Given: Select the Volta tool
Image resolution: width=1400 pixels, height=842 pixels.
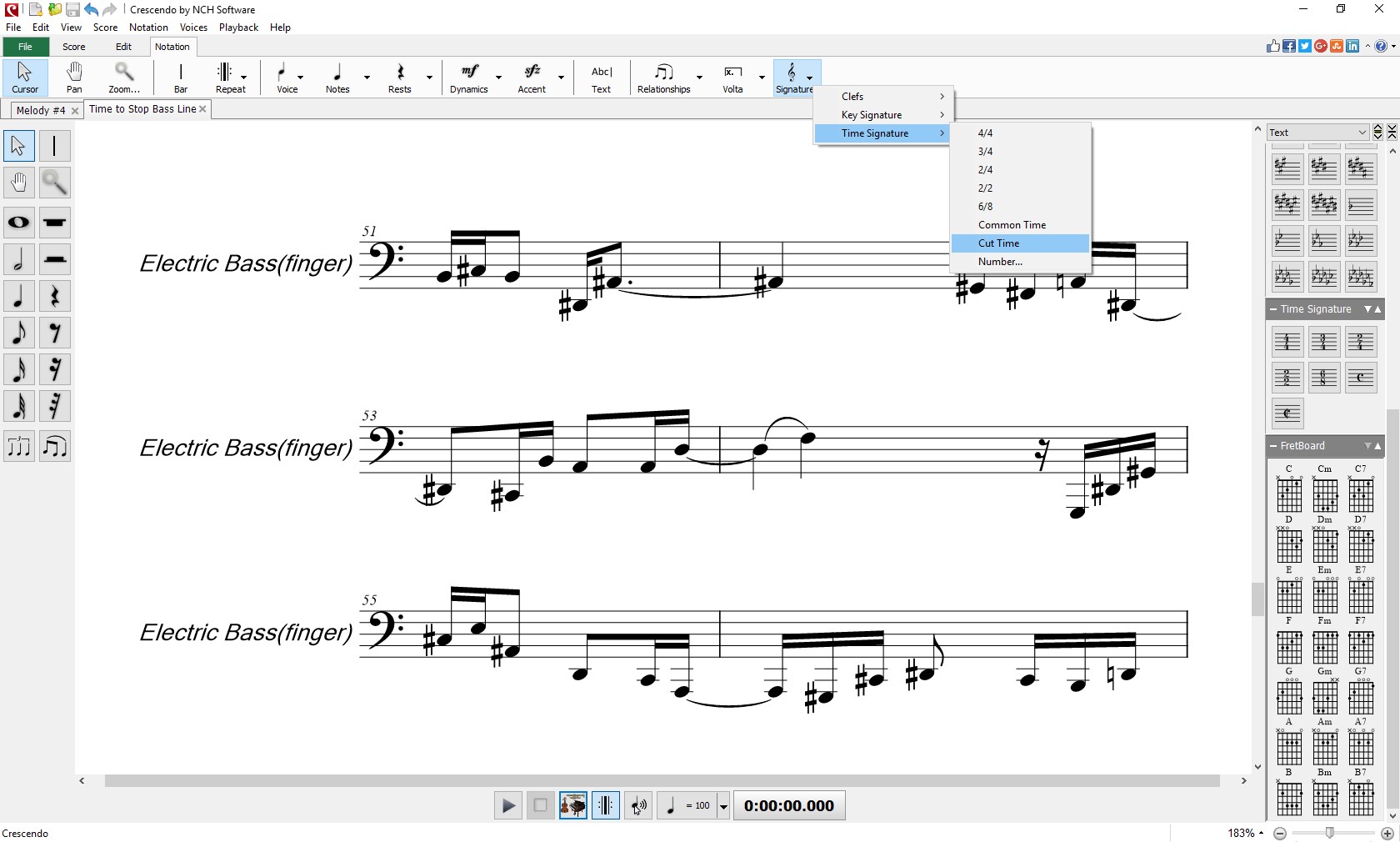Looking at the screenshot, I should tap(732, 78).
